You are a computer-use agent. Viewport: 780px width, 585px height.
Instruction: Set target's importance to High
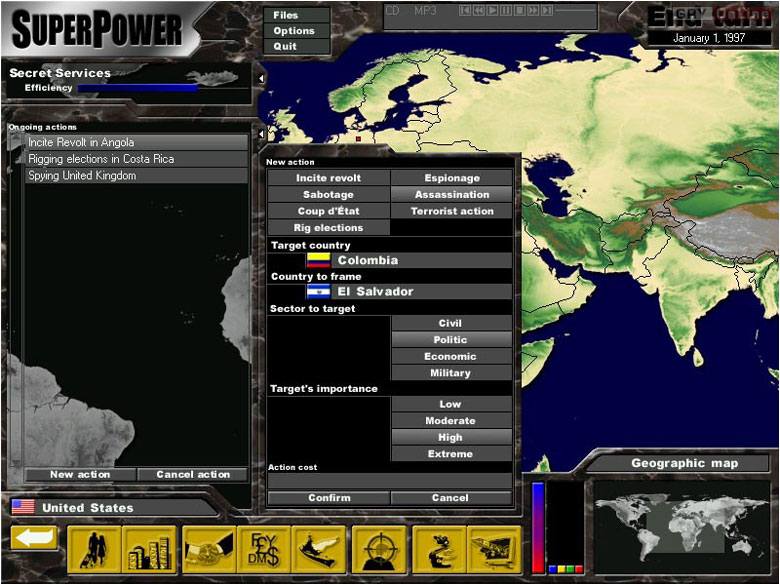(x=452, y=437)
